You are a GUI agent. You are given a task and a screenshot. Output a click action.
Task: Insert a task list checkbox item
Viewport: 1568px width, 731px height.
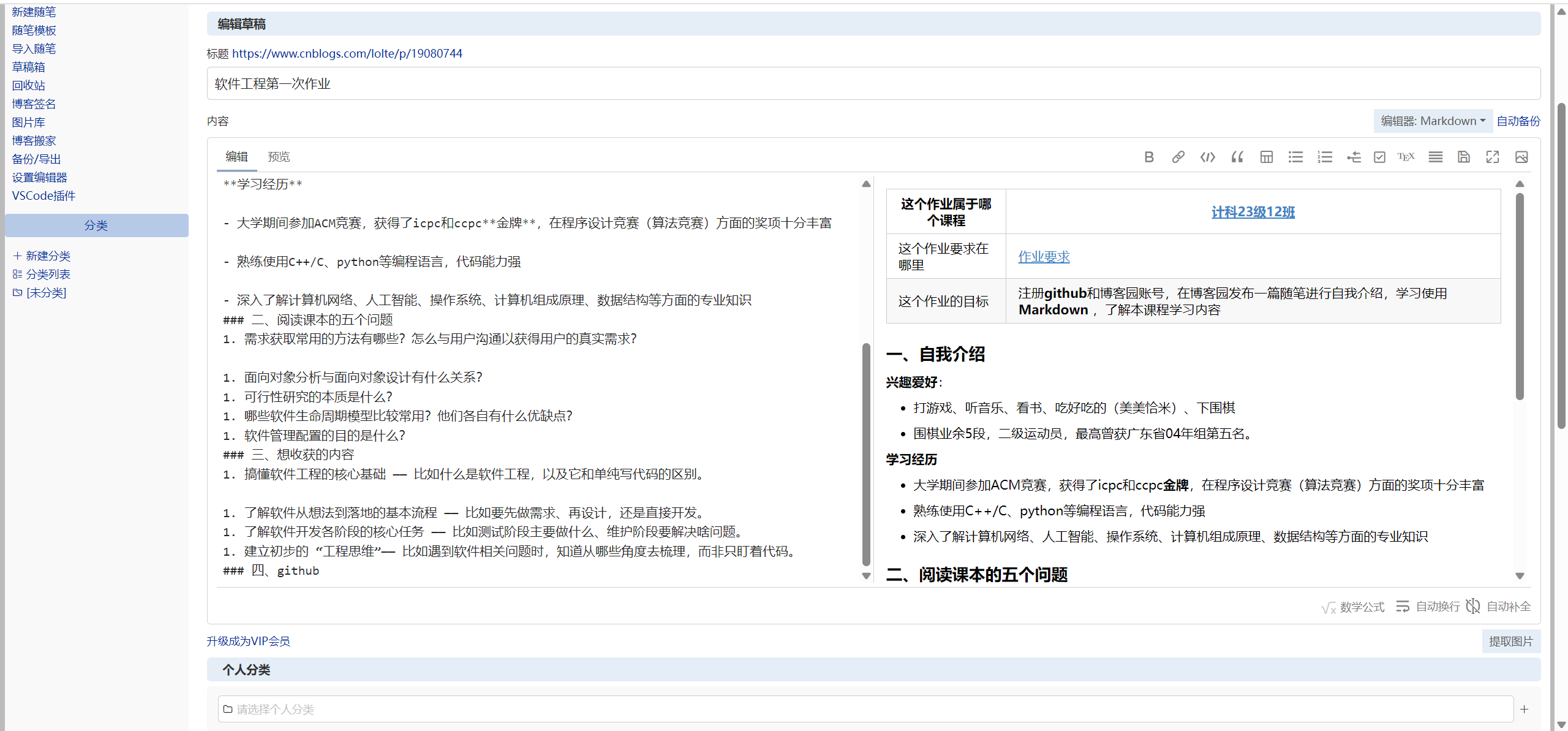(x=1379, y=157)
